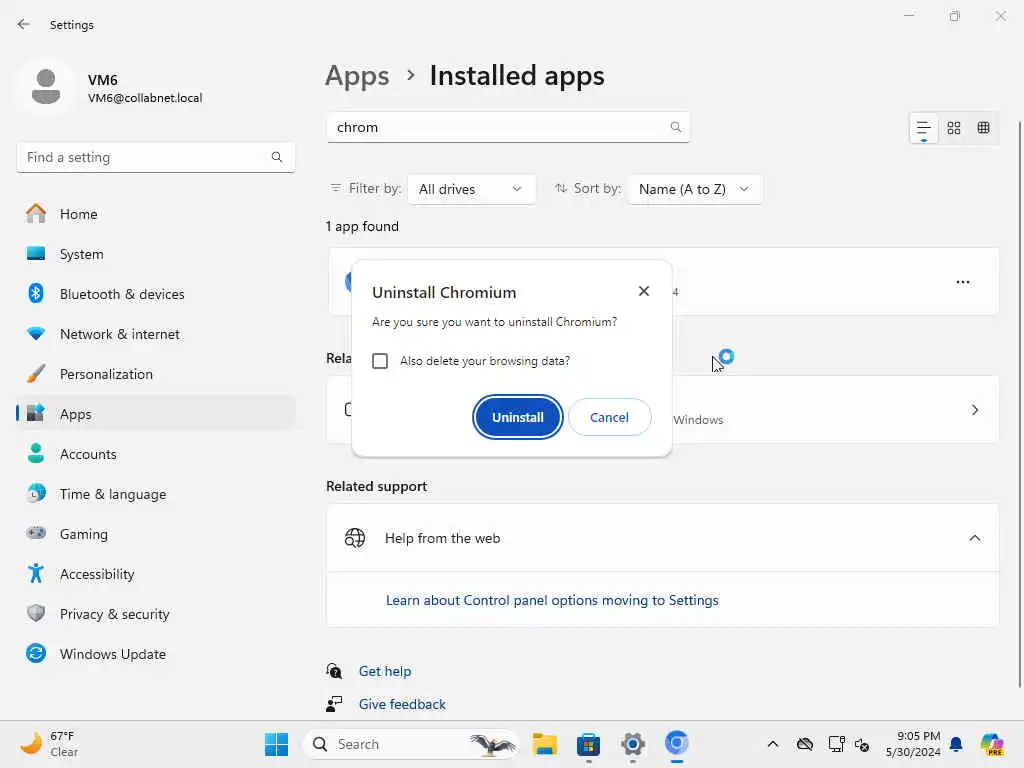This screenshot has height=768, width=1024.
Task: Open Windows Update settings
Action: coord(155,654)
